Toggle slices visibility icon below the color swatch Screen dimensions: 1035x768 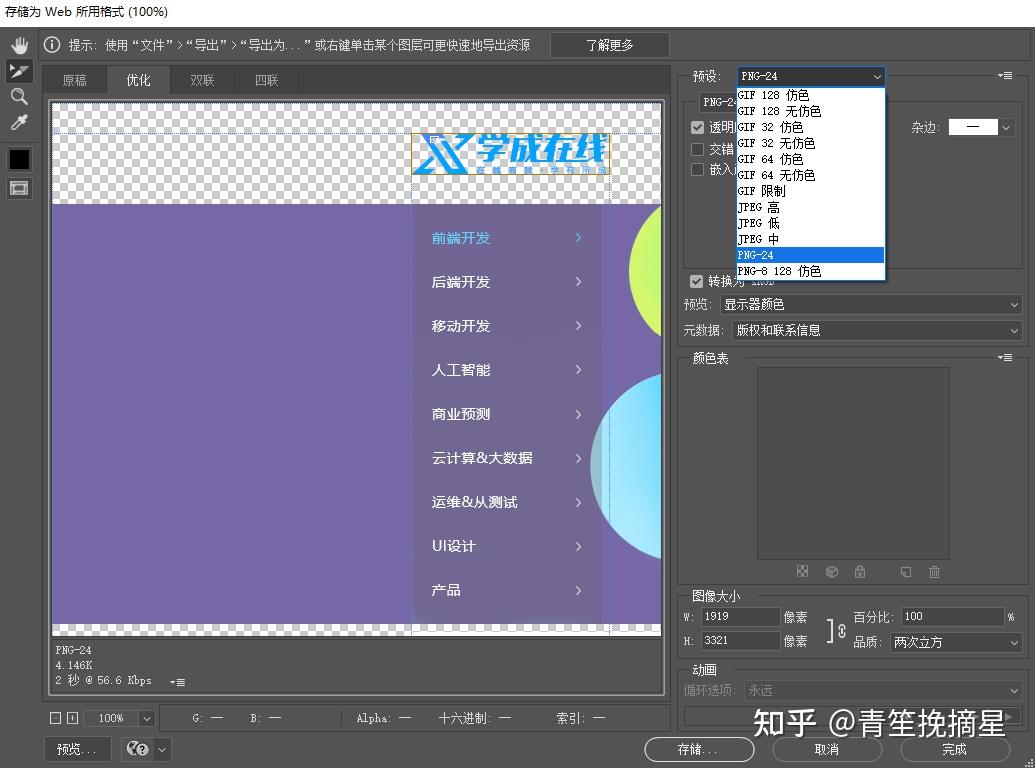click(x=19, y=187)
